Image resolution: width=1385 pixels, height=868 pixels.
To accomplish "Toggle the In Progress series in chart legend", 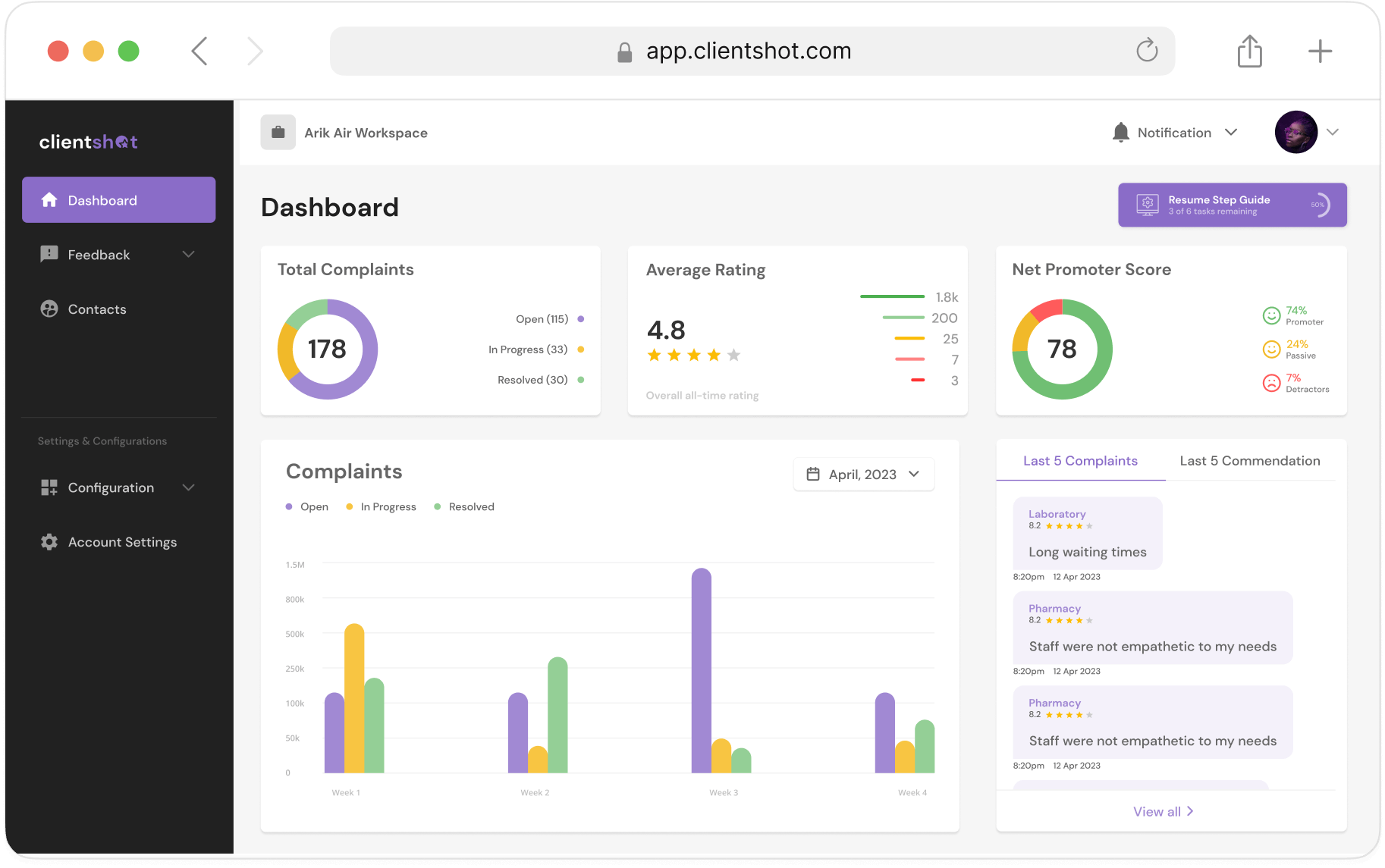I will (x=381, y=507).
